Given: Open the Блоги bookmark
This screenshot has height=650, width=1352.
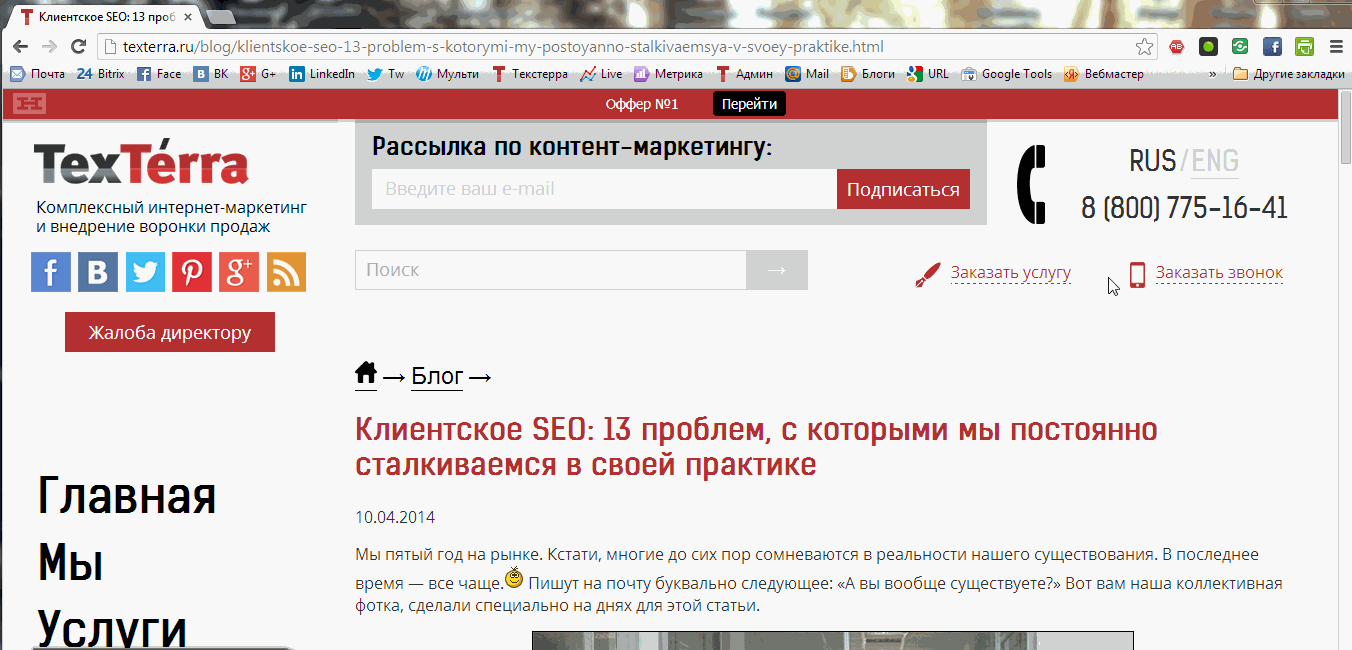Looking at the screenshot, I should tap(868, 74).
